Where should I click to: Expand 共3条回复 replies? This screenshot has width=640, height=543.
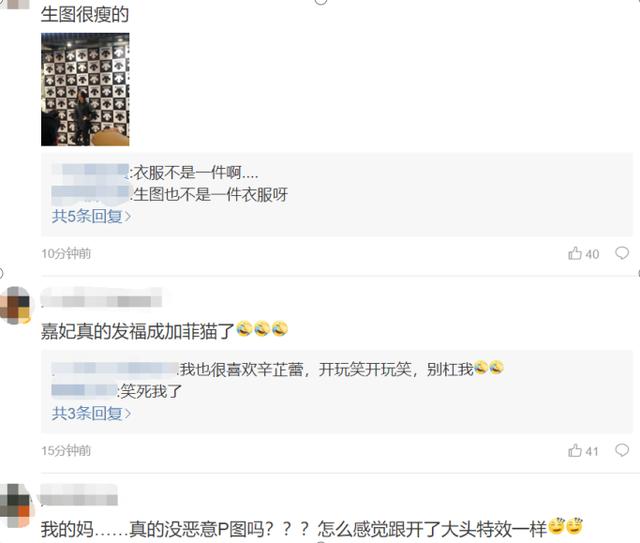91,414
